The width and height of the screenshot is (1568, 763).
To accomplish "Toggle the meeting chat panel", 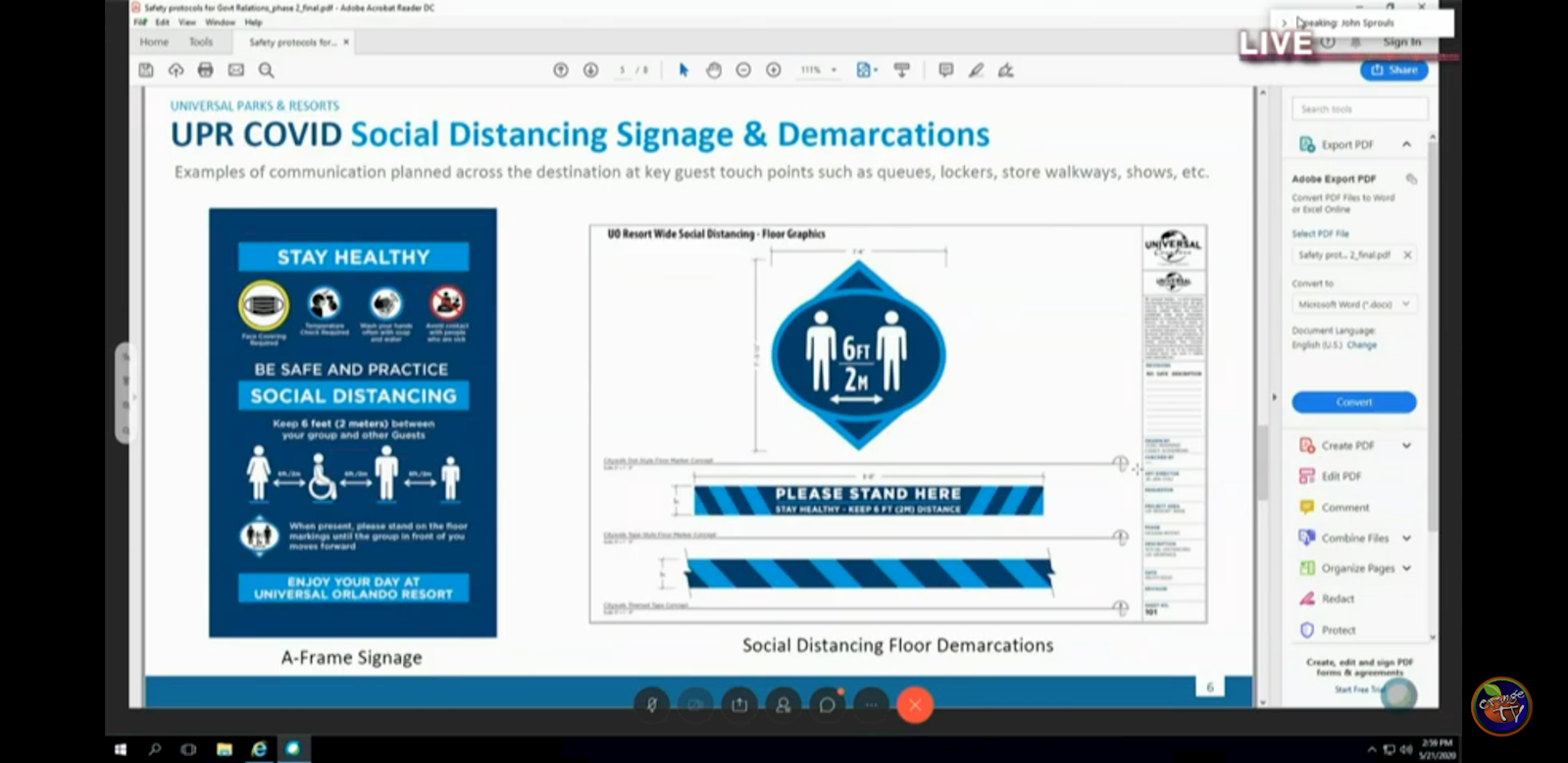I will click(x=828, y=704).
